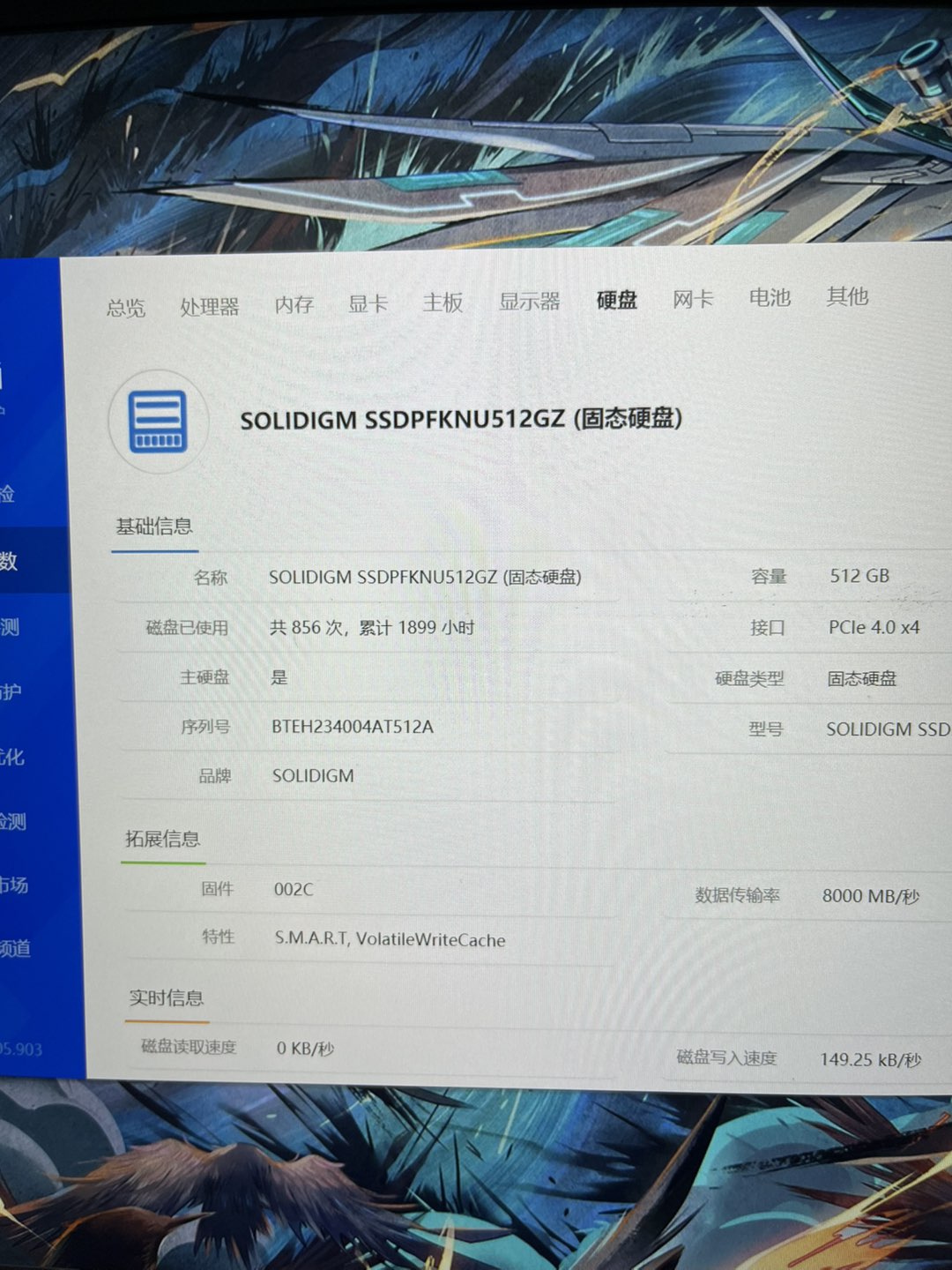The image size is (952, 1270).
Task: Click the SOLIDIGM SSD value in 型号 row
Action: [x=889, y=729]
